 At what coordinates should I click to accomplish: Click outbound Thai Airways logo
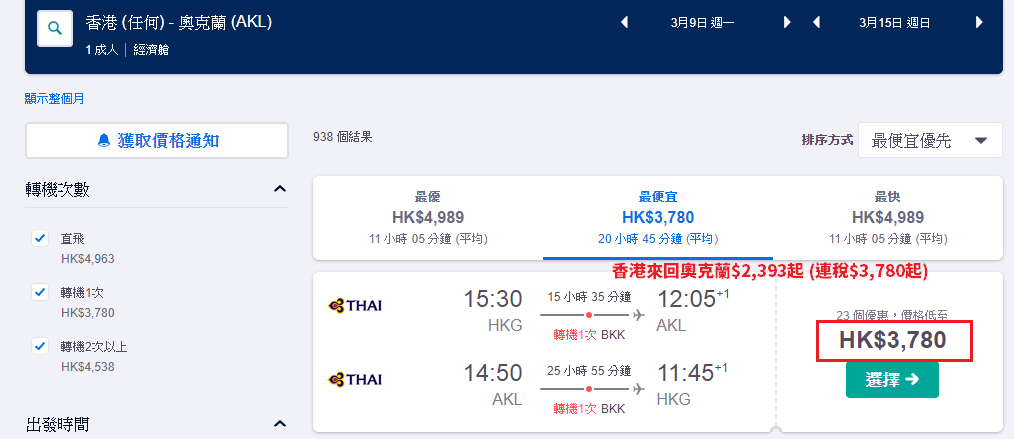tap(355, 305)
